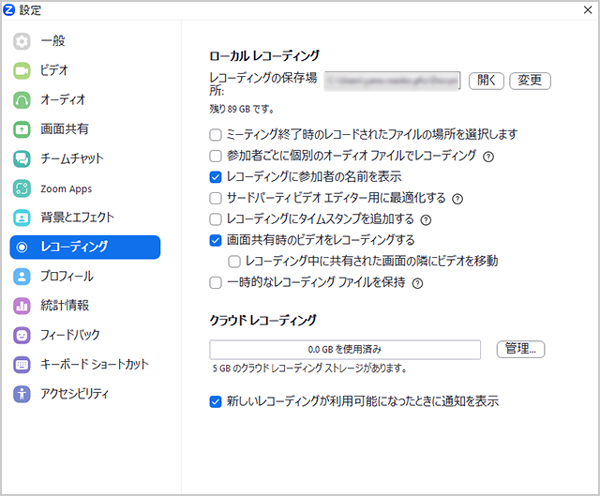Click help icon beside 一時的なレコーディング ファイル
Image resolution: width=600 pixels, height=496 pixels.
[417, 284]
